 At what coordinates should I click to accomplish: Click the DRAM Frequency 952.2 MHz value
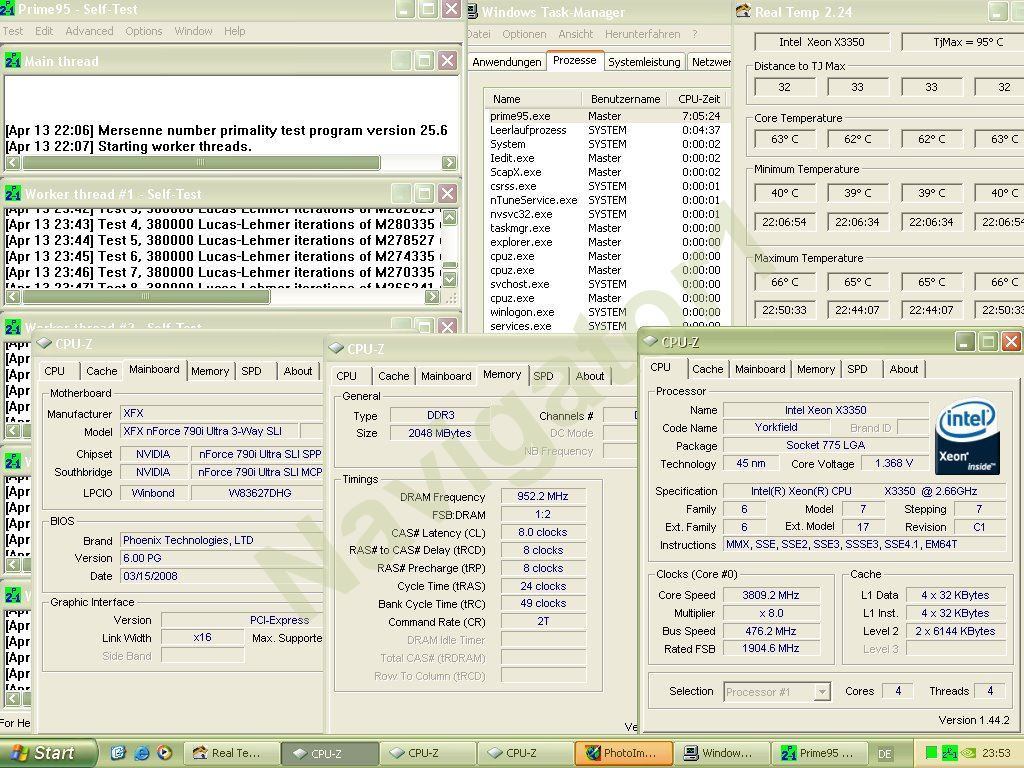[543, 496]
